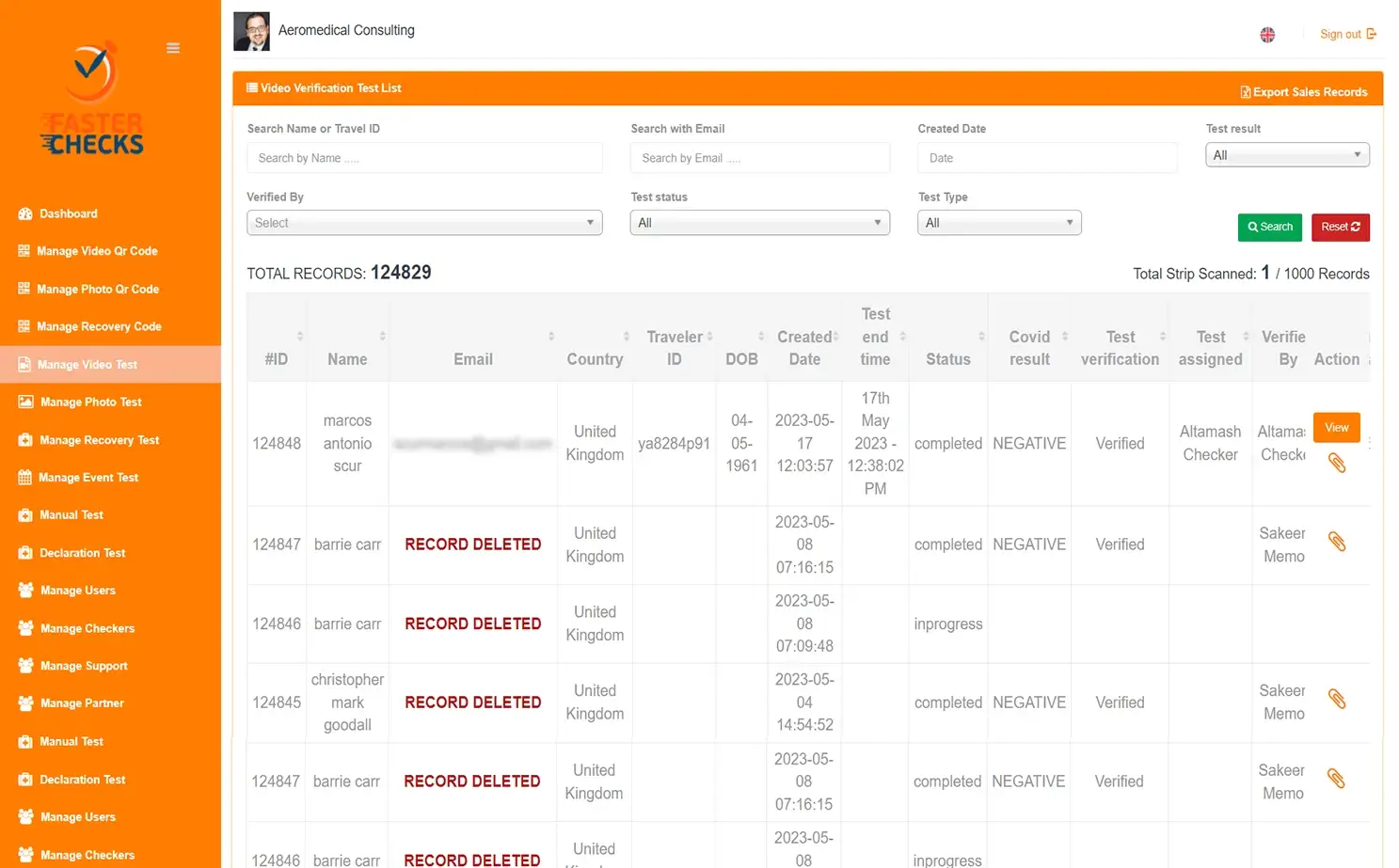Open the Declaration Test menu item
The height and width of the screenshot is (868, 1399).
click(x=83, y=553)
